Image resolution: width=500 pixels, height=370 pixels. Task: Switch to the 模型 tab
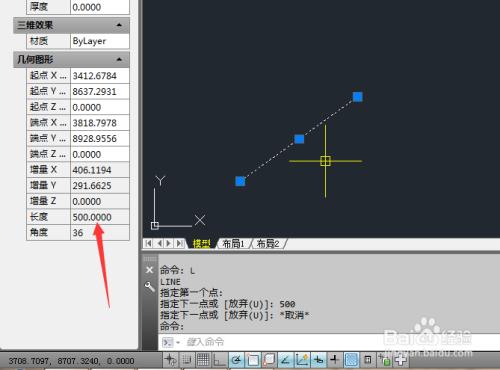coord(202,244)
